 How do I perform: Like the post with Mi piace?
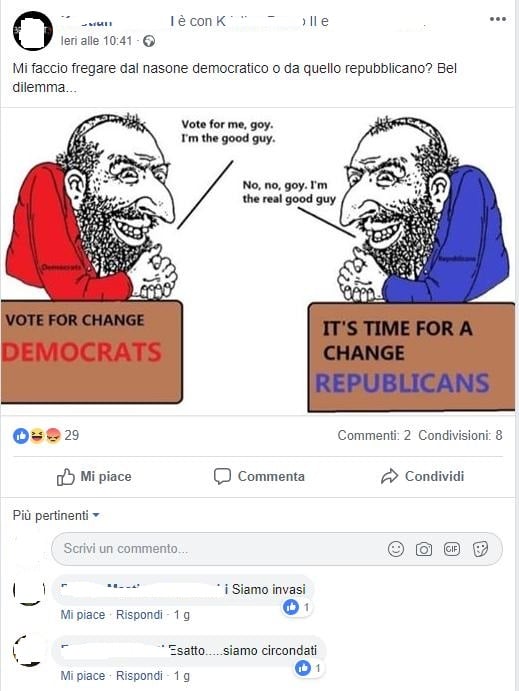click(x=94, y=476)
